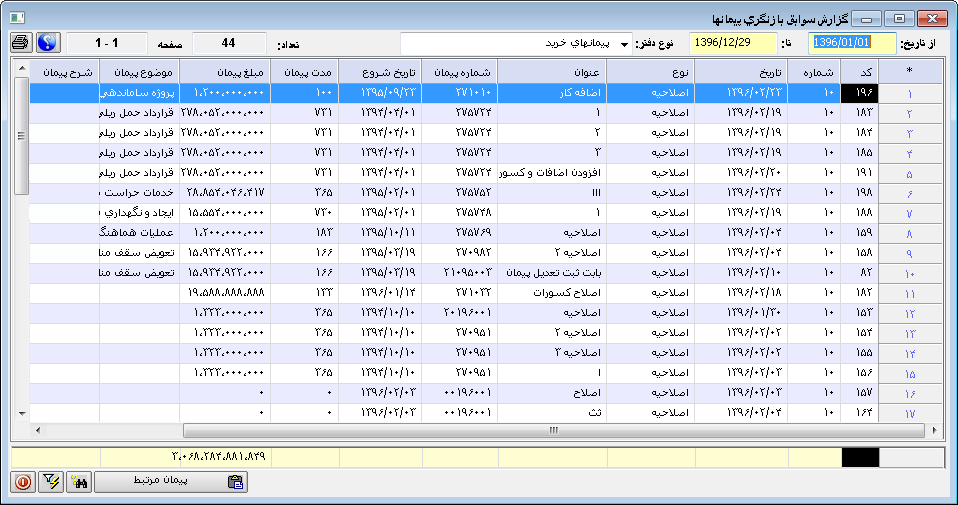This screenshot has width=958, height=505.
Task: Click the "عنوان" column header
Action: click(552, 72)
